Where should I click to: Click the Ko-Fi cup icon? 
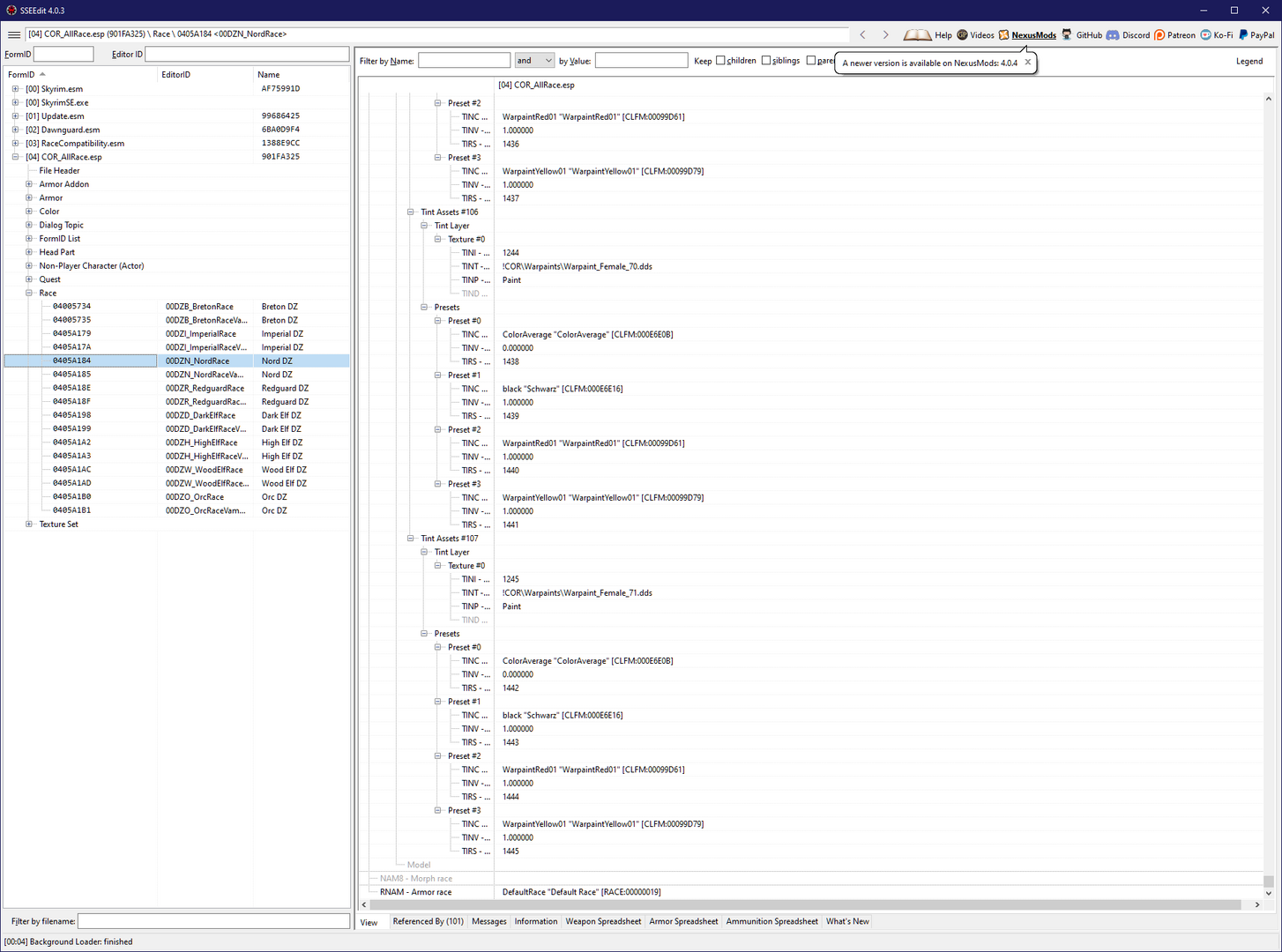click(x=1205, y=34)
